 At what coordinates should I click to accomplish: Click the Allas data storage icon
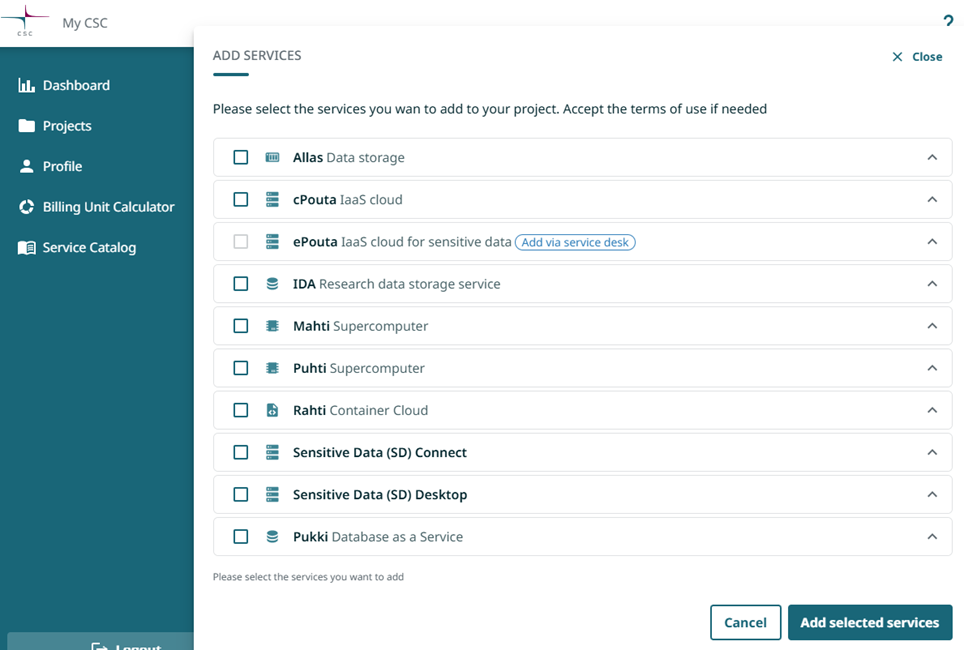pos(272,157)
